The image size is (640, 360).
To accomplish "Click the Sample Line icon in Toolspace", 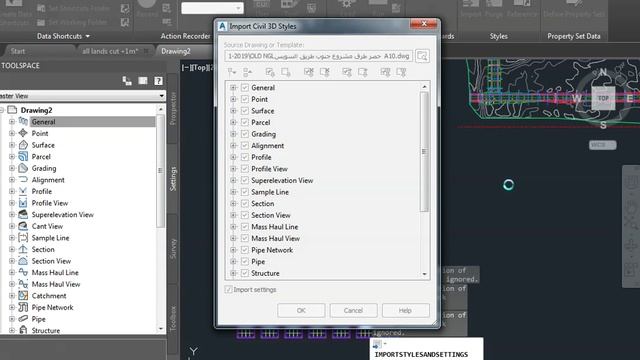I will click(23, 238).
